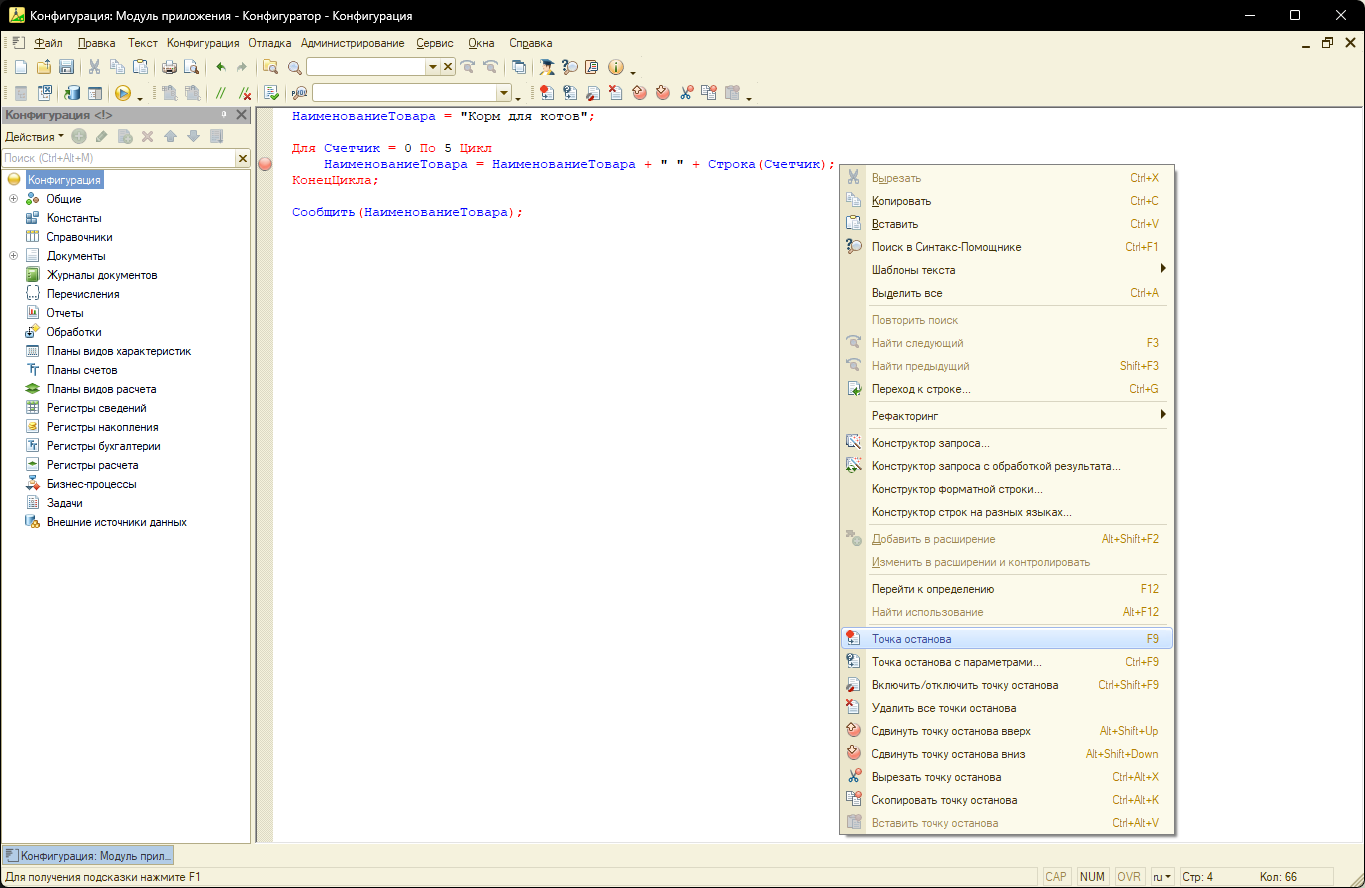Click the move down arrow in configuration panel
Viewport: 1365px width, 888px height.
(x=193, y=136)
